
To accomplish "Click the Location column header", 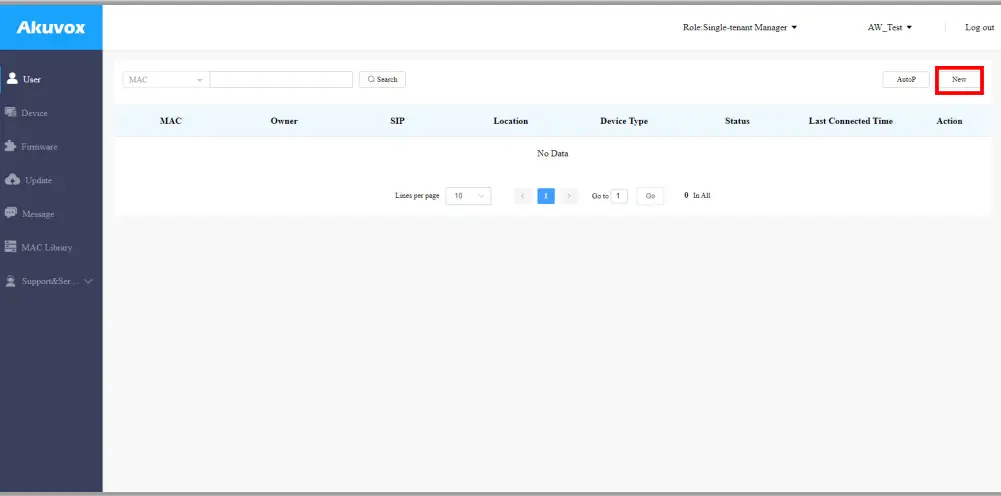I will [511, 121].
